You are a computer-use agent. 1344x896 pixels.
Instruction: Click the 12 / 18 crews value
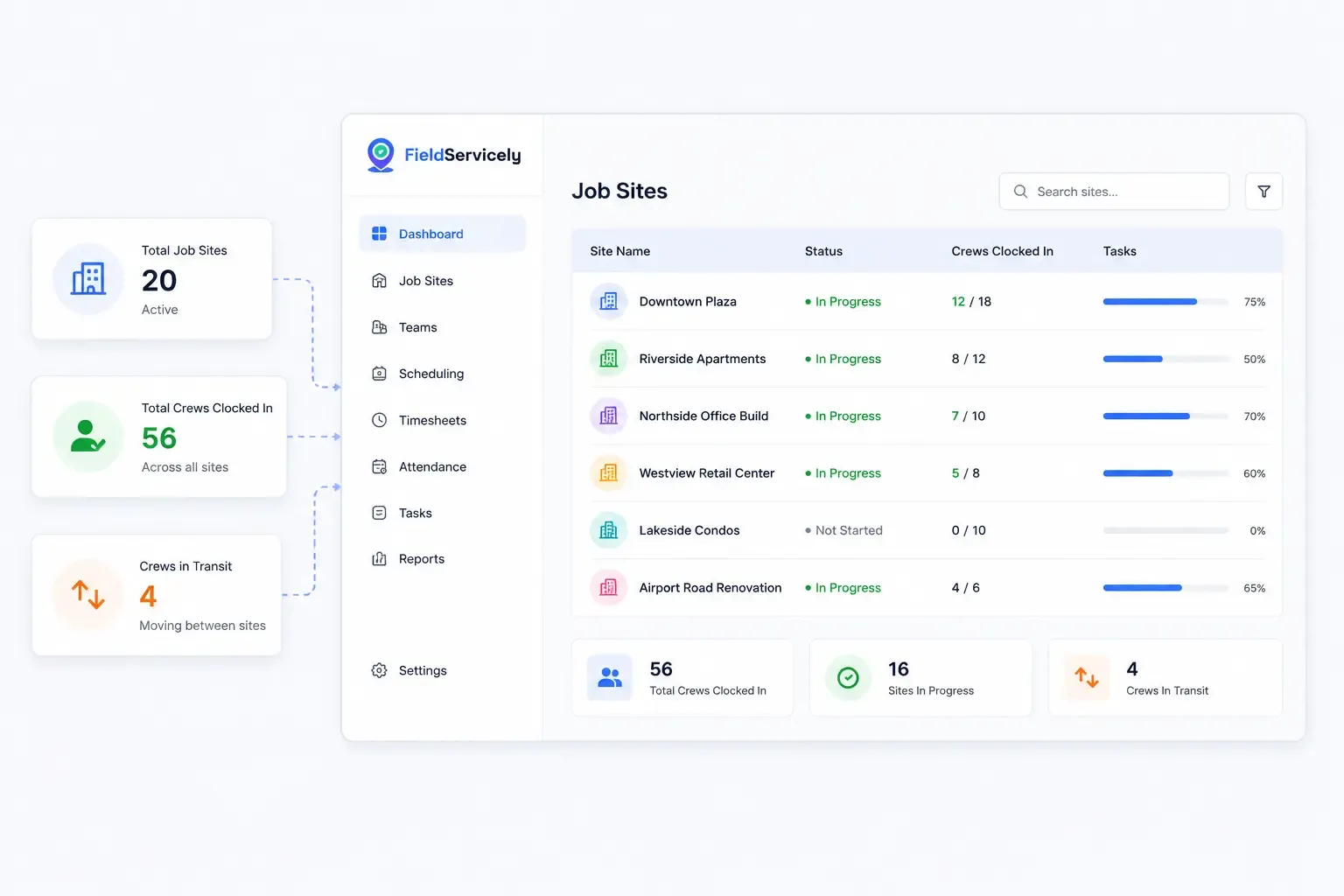[x=971, y=301]
